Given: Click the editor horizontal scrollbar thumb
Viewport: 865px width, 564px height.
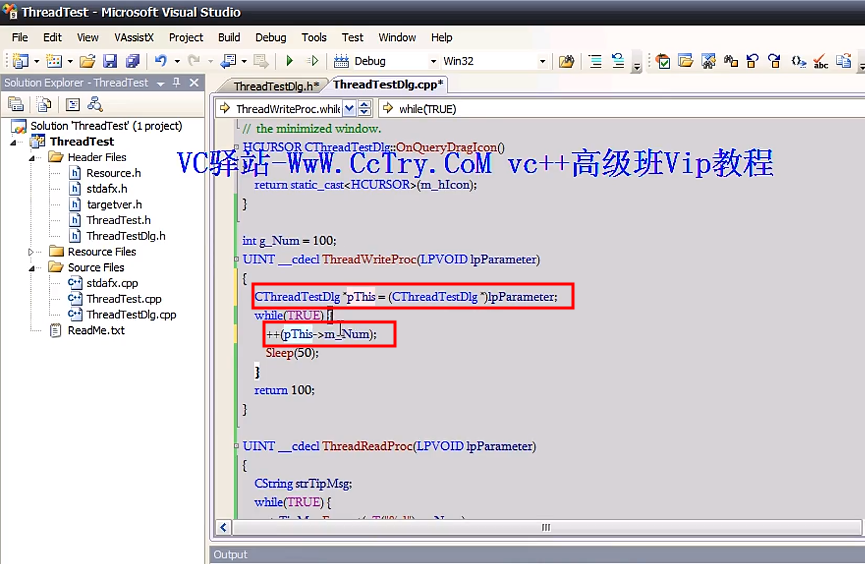Looking at the screenshot, I should coord(546,527).
